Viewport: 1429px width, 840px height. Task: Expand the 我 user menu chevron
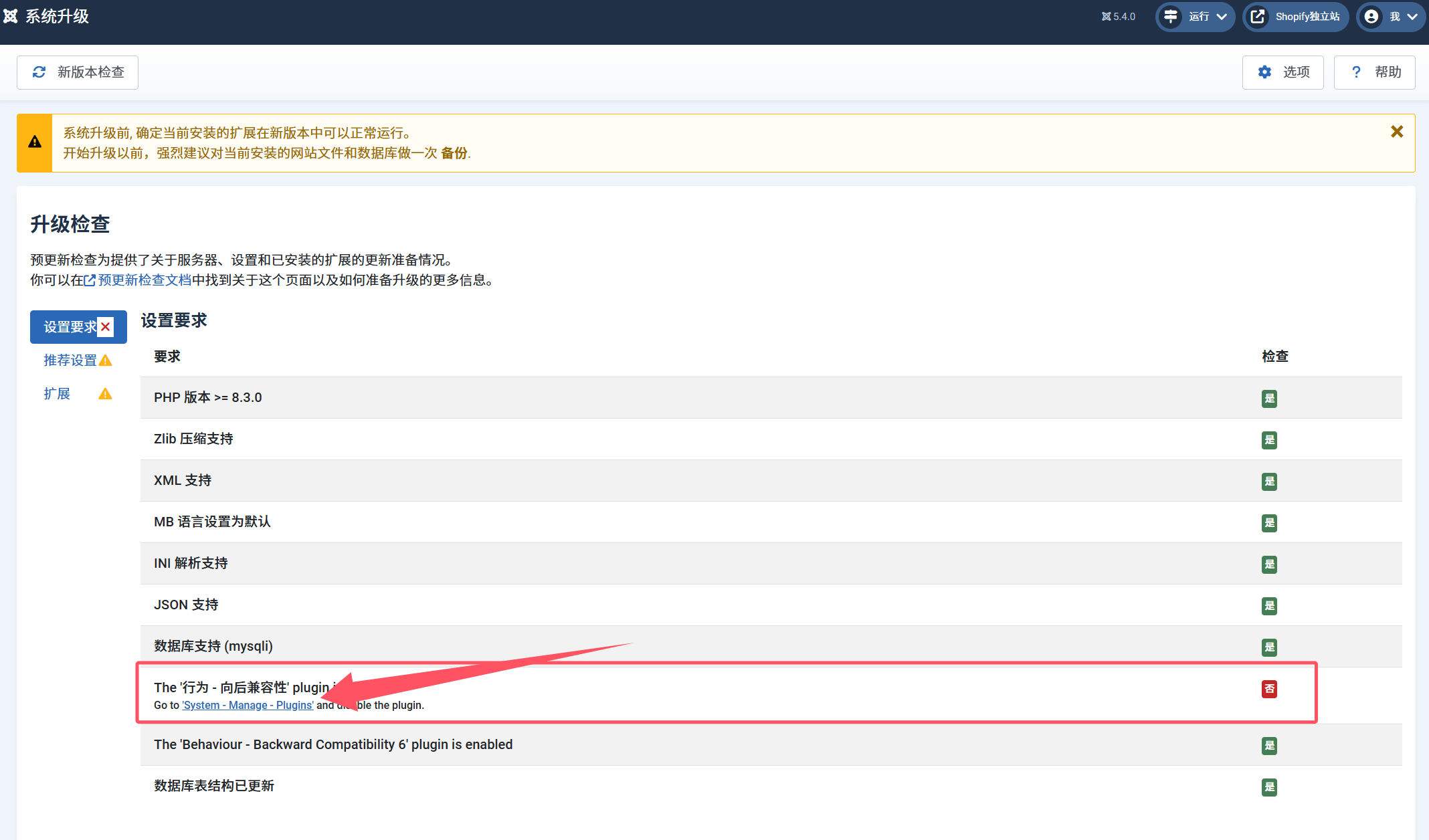tap(1412, 17)
